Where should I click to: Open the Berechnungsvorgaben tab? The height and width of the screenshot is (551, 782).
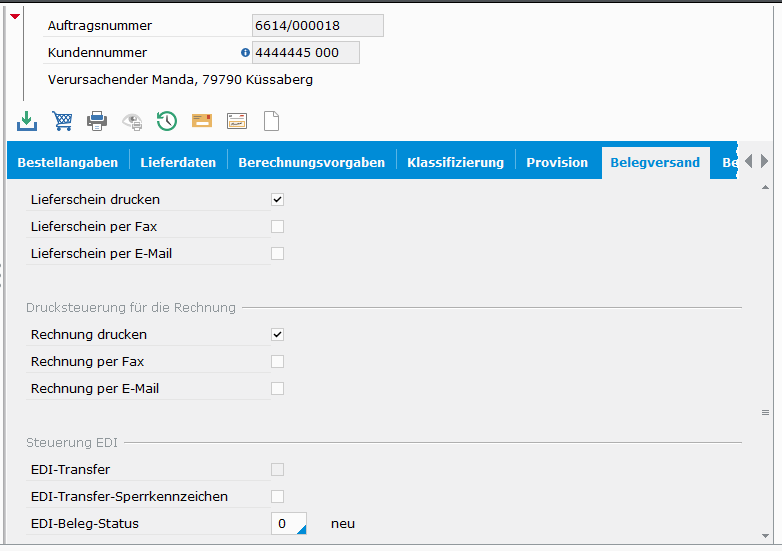click(x=311, y=163)
